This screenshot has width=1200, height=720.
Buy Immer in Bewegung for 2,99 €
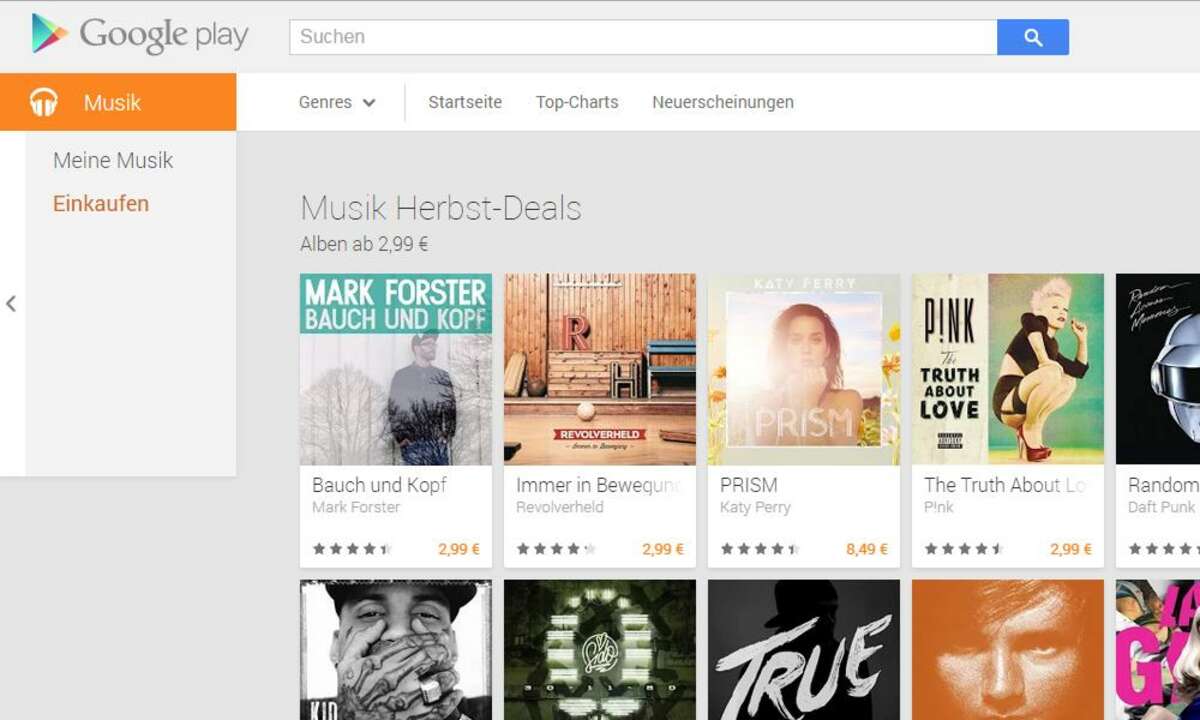click(663, 549)
